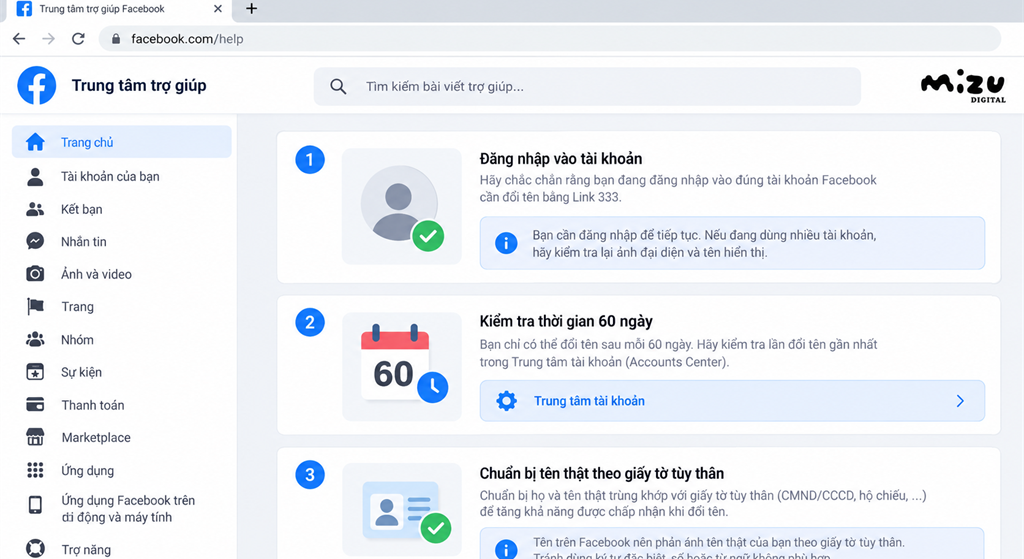Click the Trang flag icon
Screen dimensions: 1024x559
[35, 306]
